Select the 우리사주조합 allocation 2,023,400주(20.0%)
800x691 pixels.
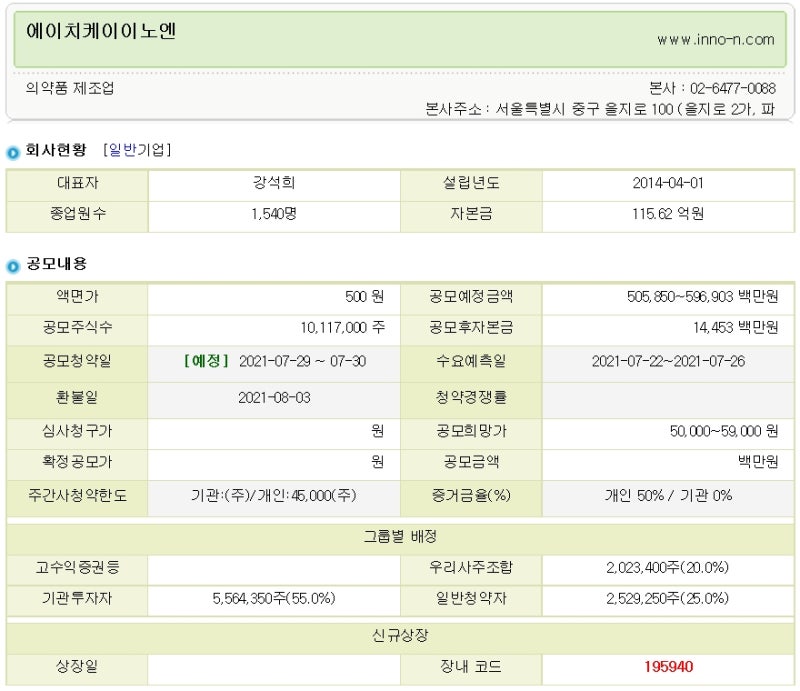coord(667,567)
